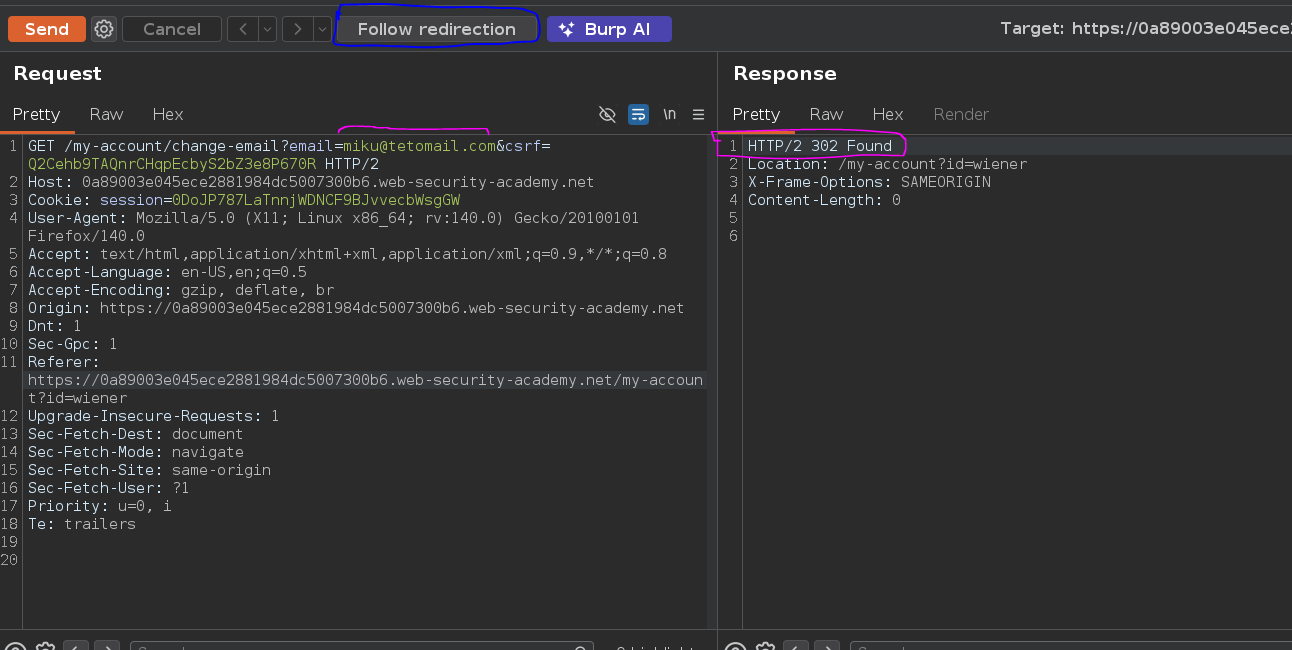Toggle showing \n newline characters
1292x650 pixels.
669,114
